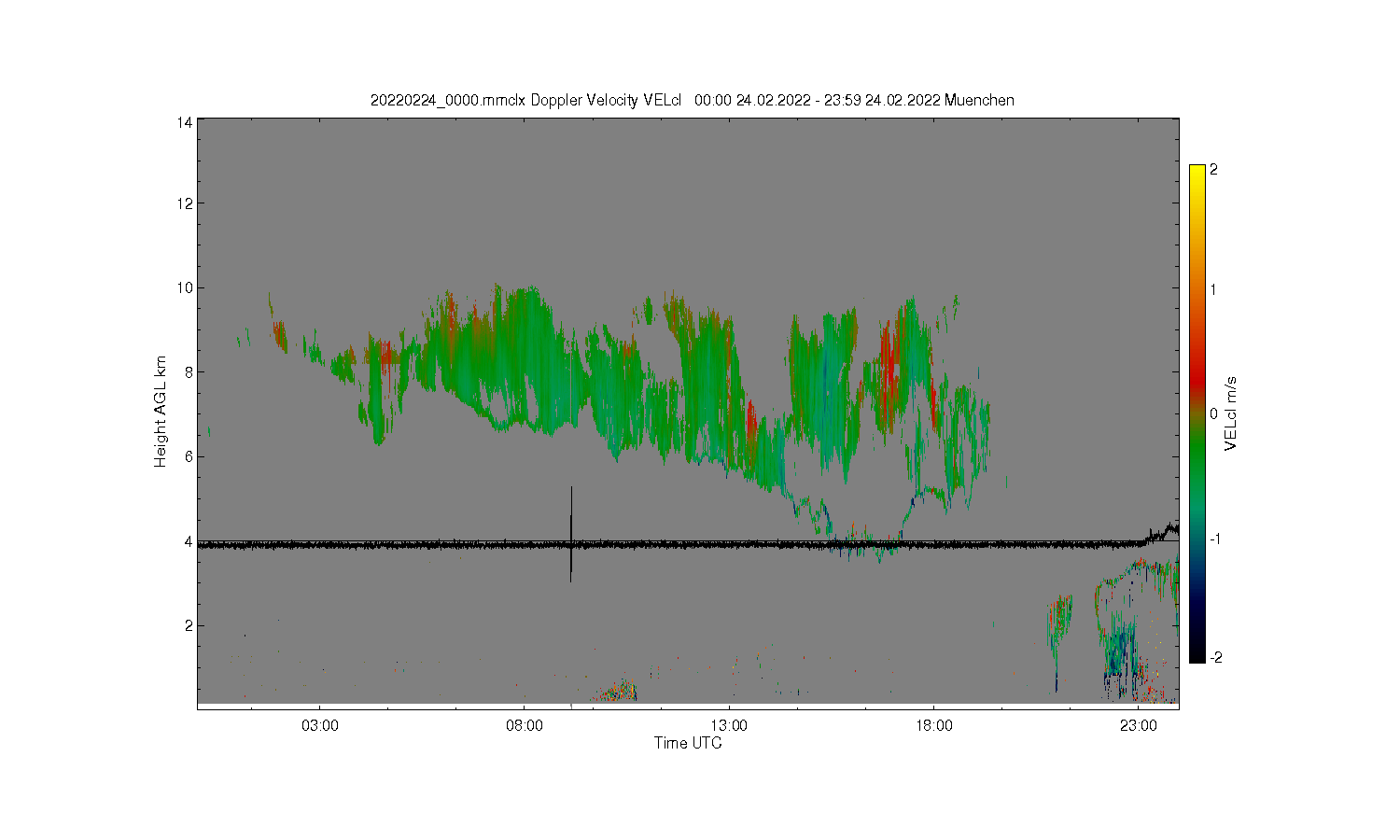Image resolution: width=1400 pixels, height=840 pixels.
Task: Click the Doppler velocity color bar
Action: tap(1197, 413)
